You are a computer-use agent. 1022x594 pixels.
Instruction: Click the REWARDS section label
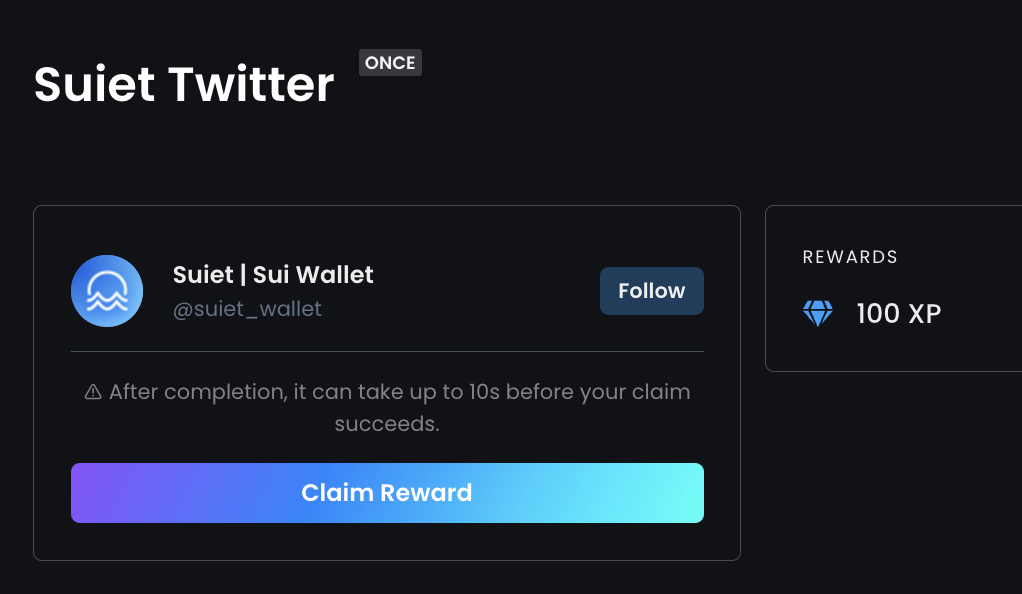pos(850,257)
